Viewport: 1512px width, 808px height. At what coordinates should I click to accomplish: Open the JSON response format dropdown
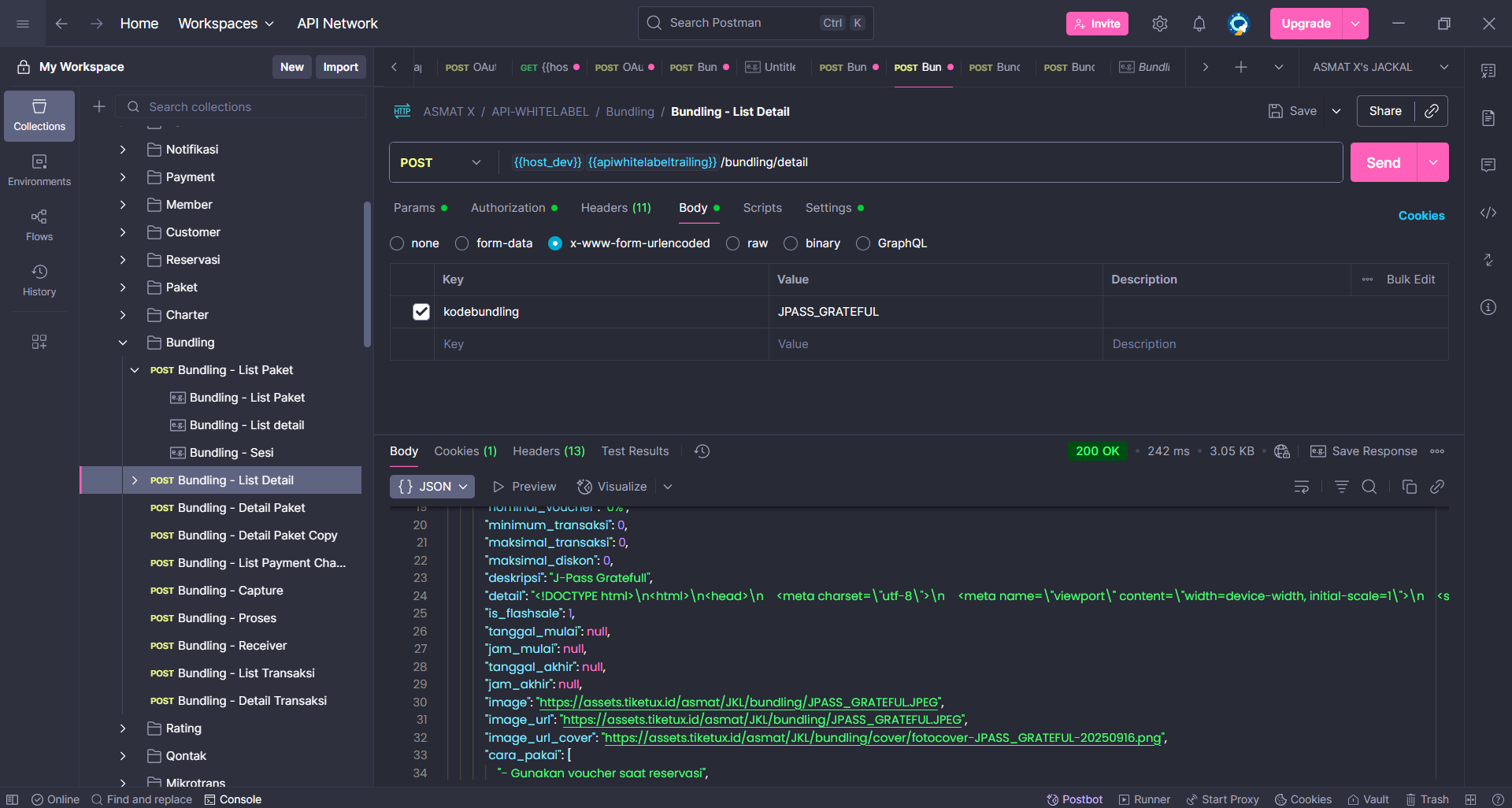pos(432,487)
